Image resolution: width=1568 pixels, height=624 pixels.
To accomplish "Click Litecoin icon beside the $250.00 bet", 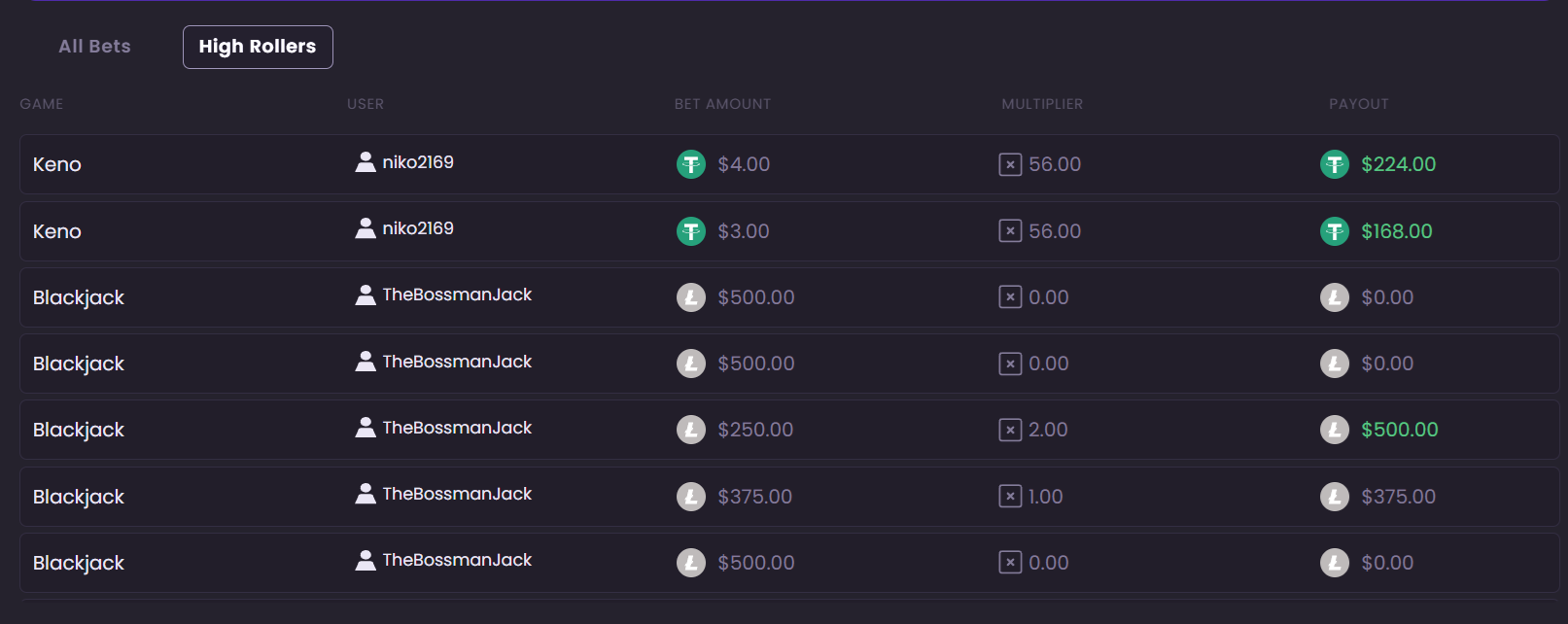I will coord(691,430).
